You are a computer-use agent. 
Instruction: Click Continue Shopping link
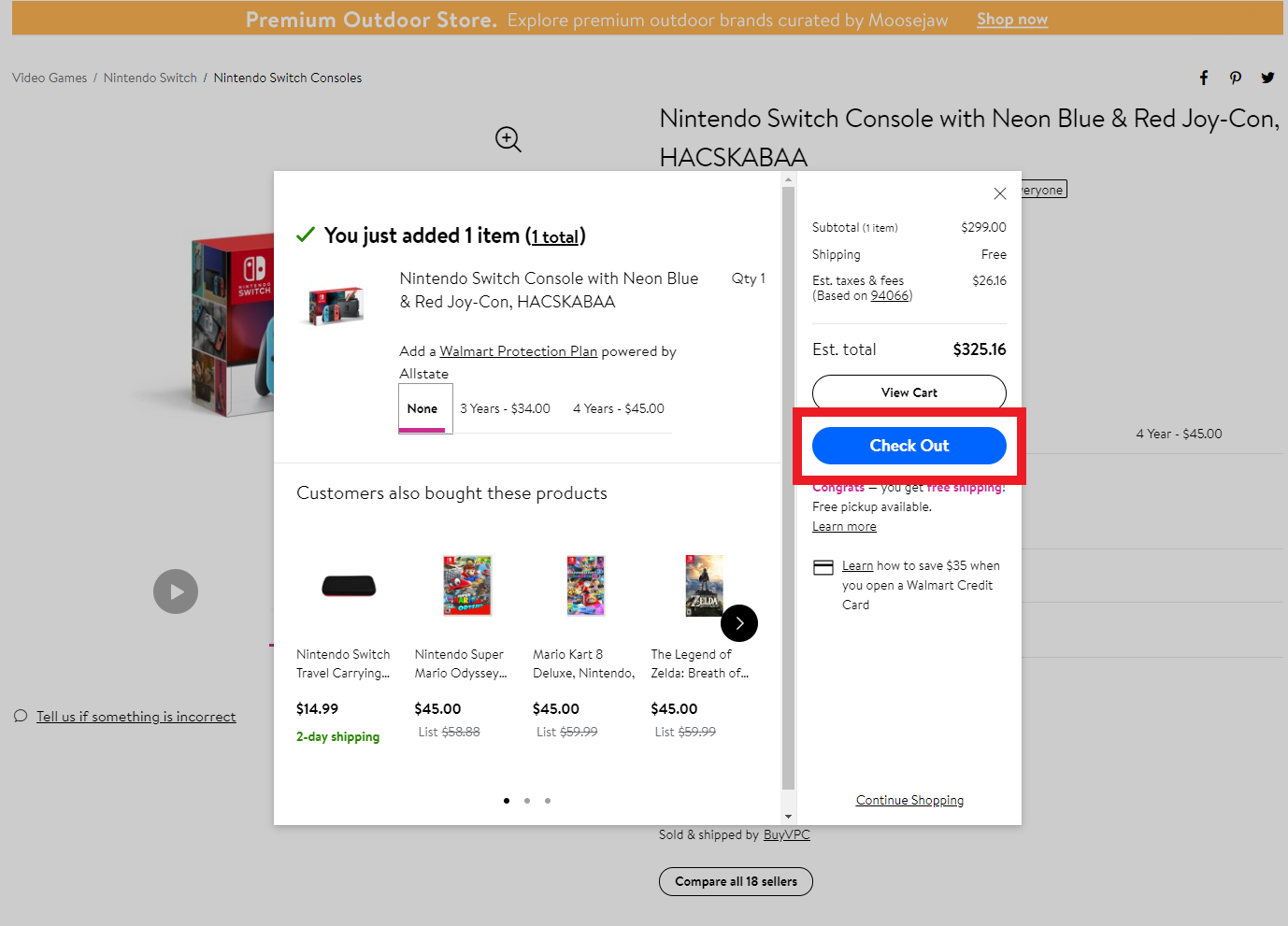coord(909,800)
